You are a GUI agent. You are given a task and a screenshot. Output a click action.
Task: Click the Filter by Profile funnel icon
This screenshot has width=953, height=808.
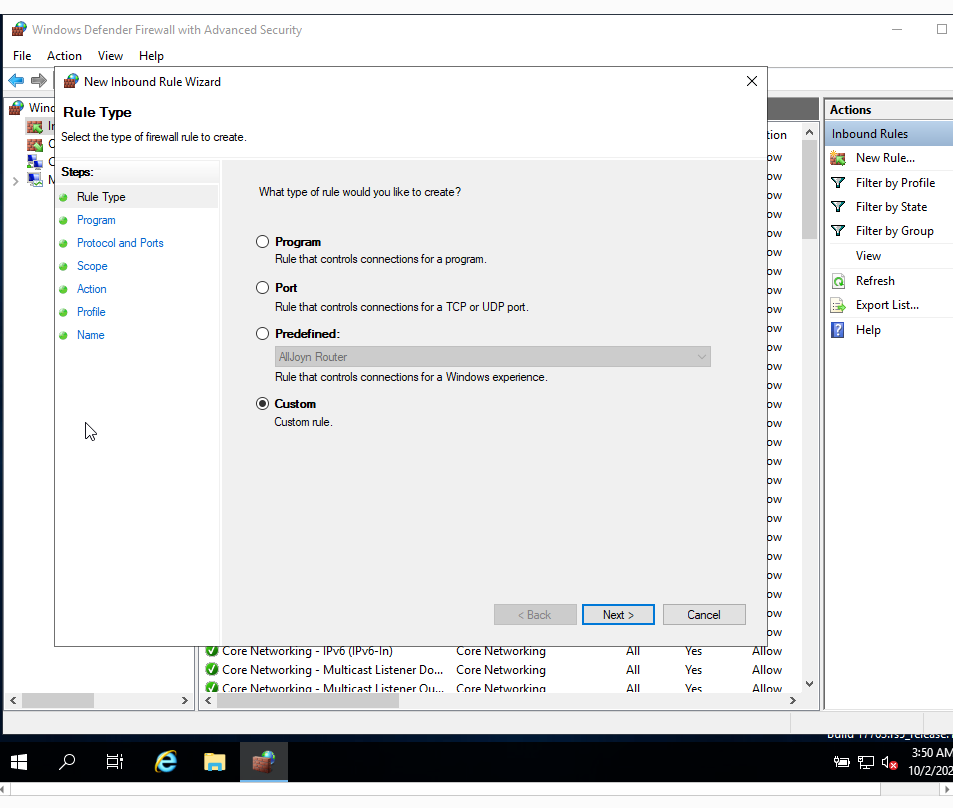coord(838,183)
